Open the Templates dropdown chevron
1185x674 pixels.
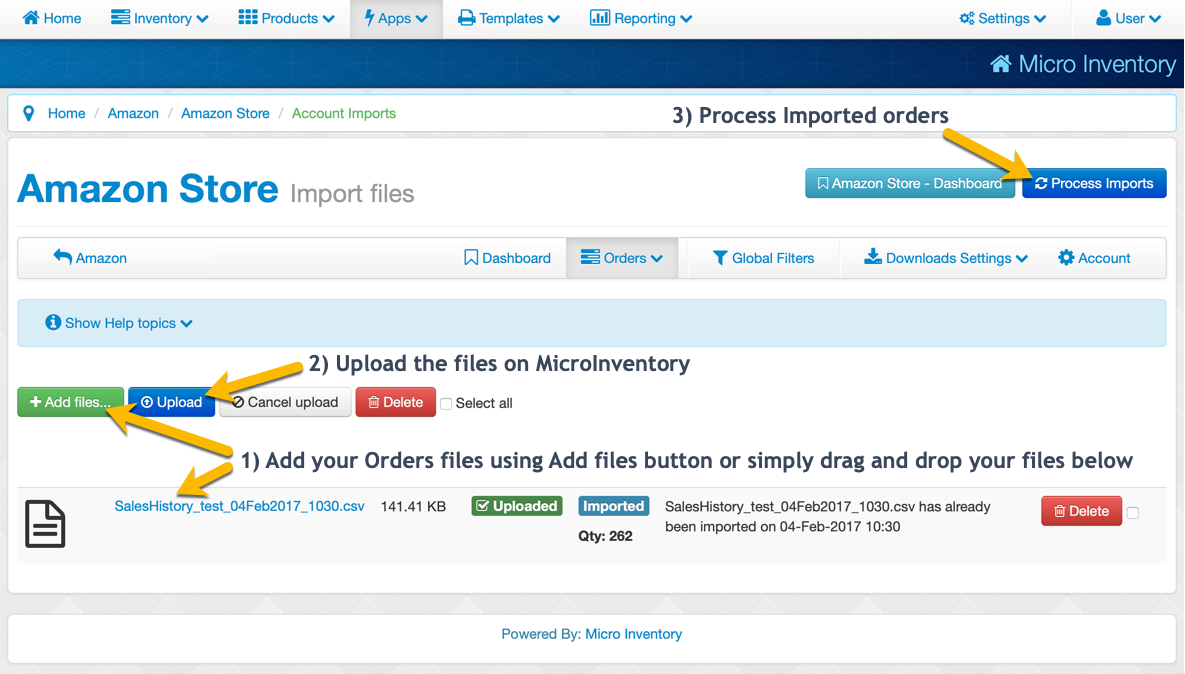tap(554, 19)
